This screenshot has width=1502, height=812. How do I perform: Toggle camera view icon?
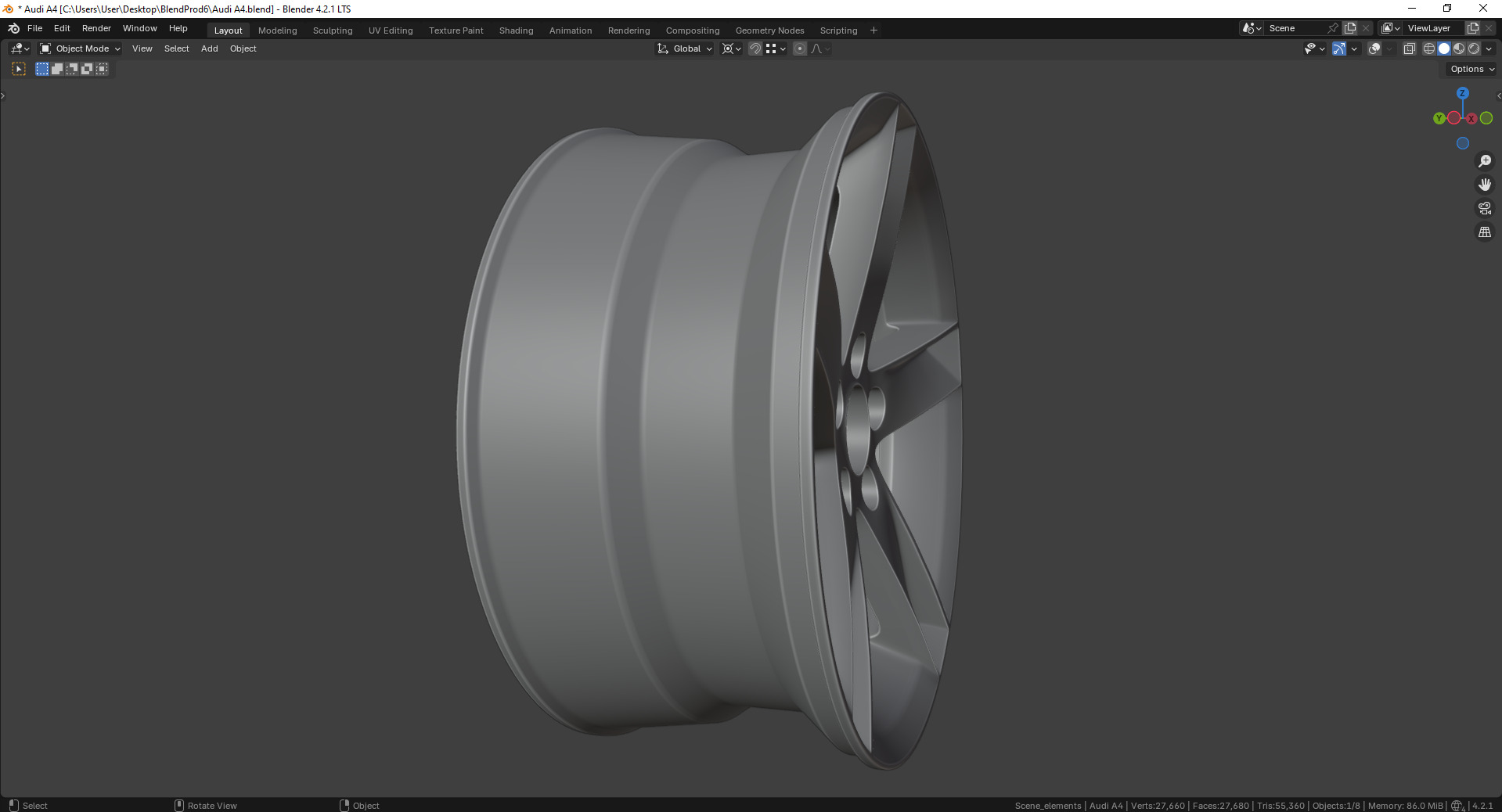1484,208
